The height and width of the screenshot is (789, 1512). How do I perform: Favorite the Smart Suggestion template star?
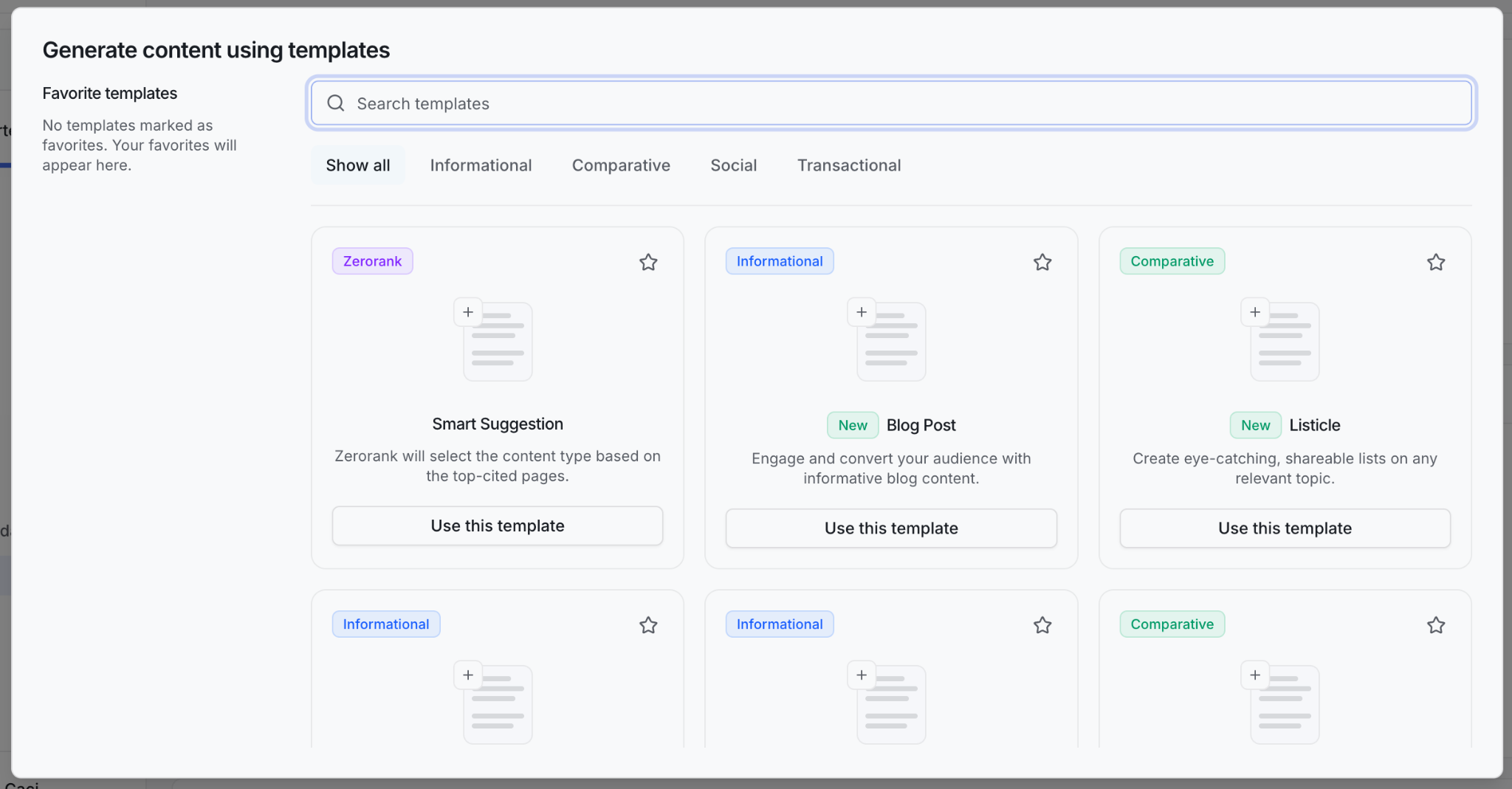pos(648,262)
